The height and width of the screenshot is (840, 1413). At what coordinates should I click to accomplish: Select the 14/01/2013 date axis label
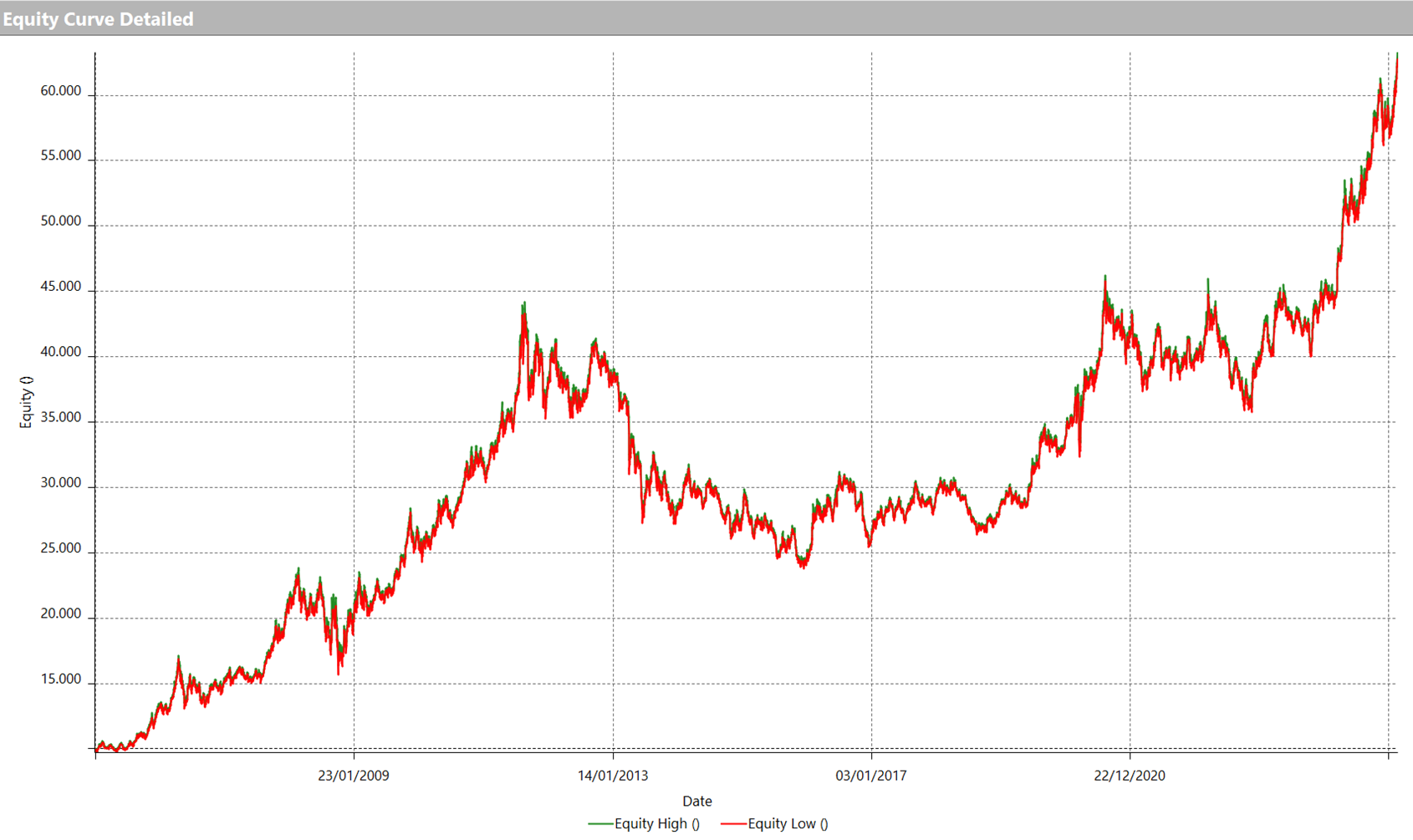pos(613,776)
